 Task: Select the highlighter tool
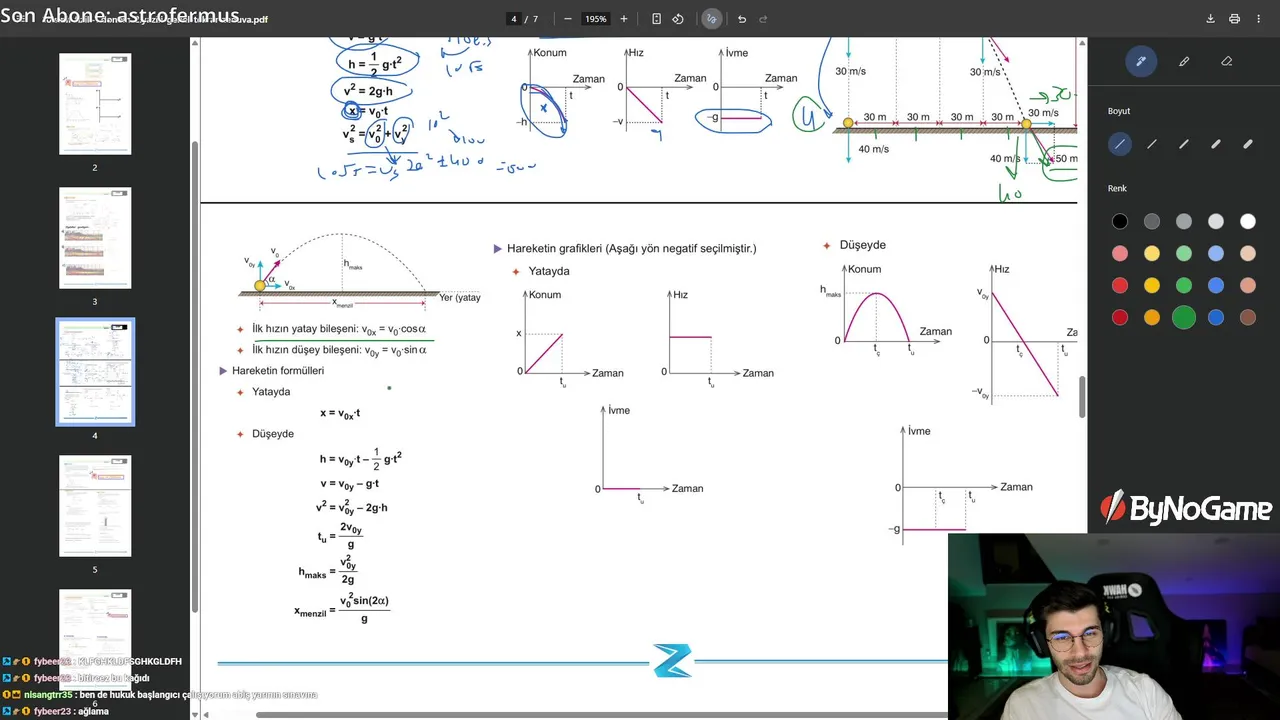tap(1184, 61)
